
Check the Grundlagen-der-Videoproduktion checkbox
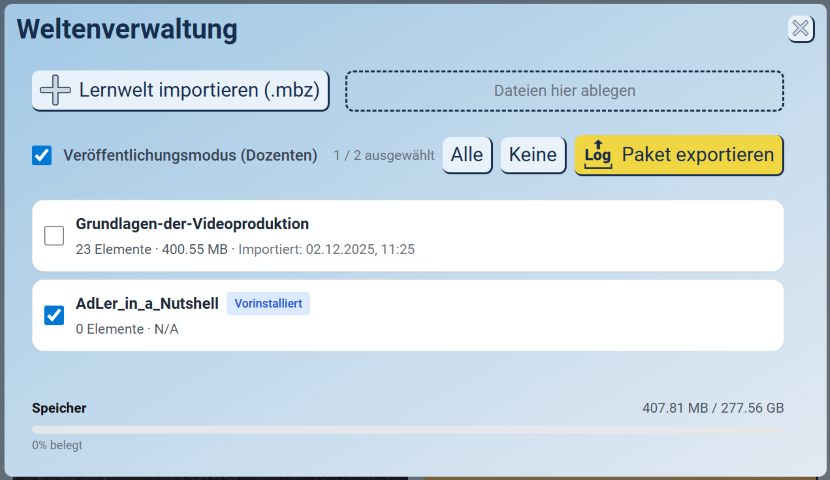[x=54, y=236]
